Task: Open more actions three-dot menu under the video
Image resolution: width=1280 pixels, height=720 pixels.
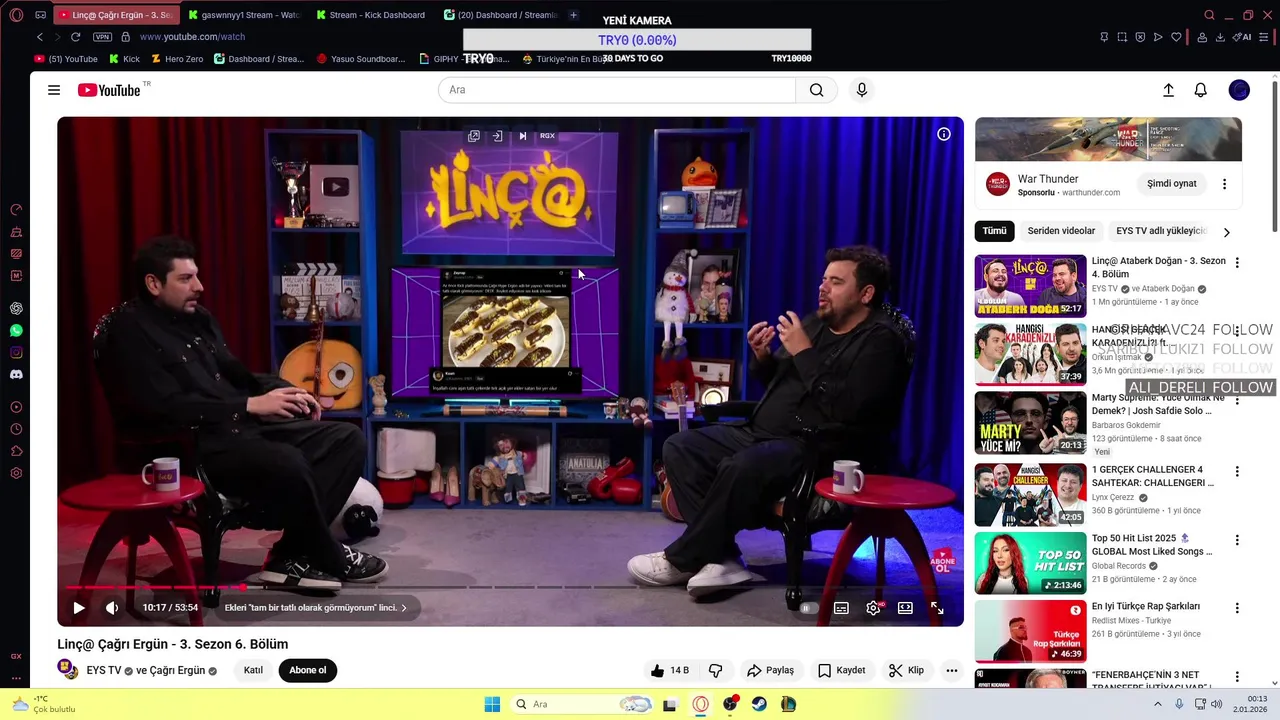Action: pyautogui.click(x=952, y=670)
